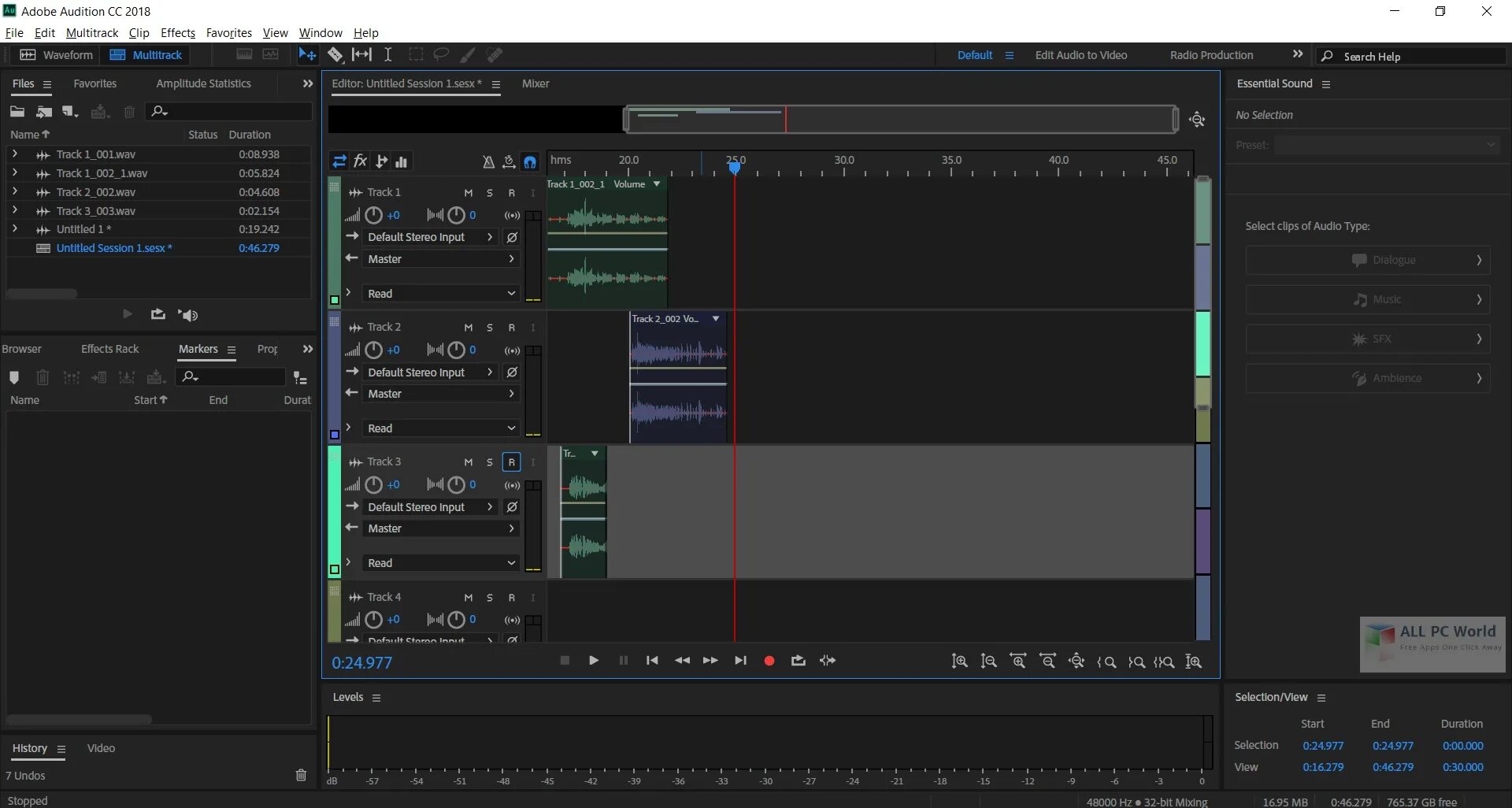This screenshot has height=808, width=1512.
Task: Click the zoom navigator target icon
Action: [1197, 120]
